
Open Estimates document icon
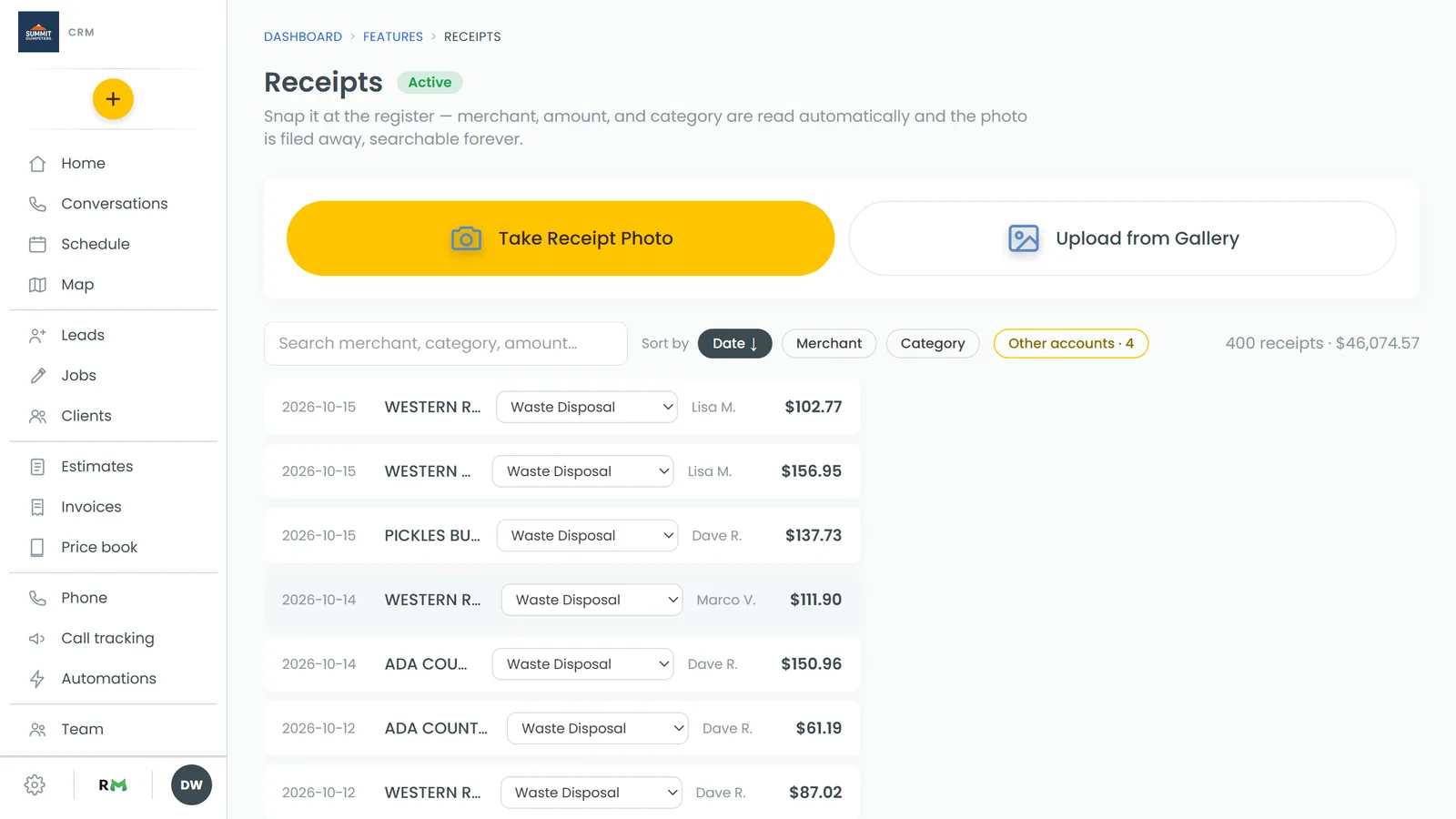(37, 467)
